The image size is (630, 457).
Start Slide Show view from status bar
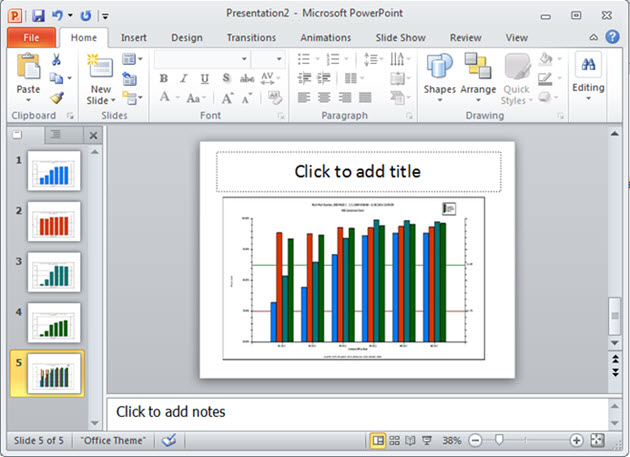click(426, 440)
